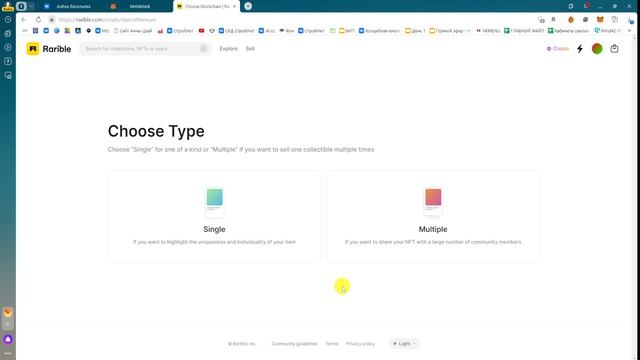Click the purple Alice assistant sidebar icon
The image size is (640, 360).
8,339
